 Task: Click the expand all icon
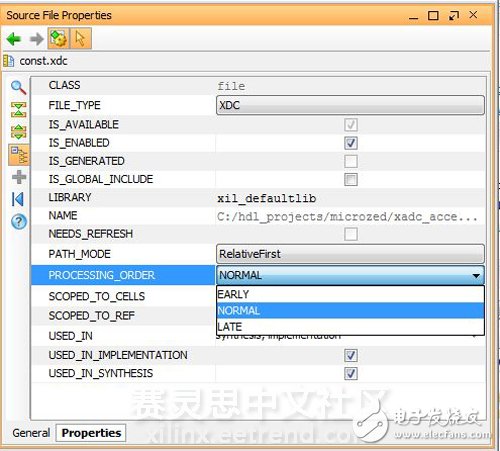[x=19, y=132]
